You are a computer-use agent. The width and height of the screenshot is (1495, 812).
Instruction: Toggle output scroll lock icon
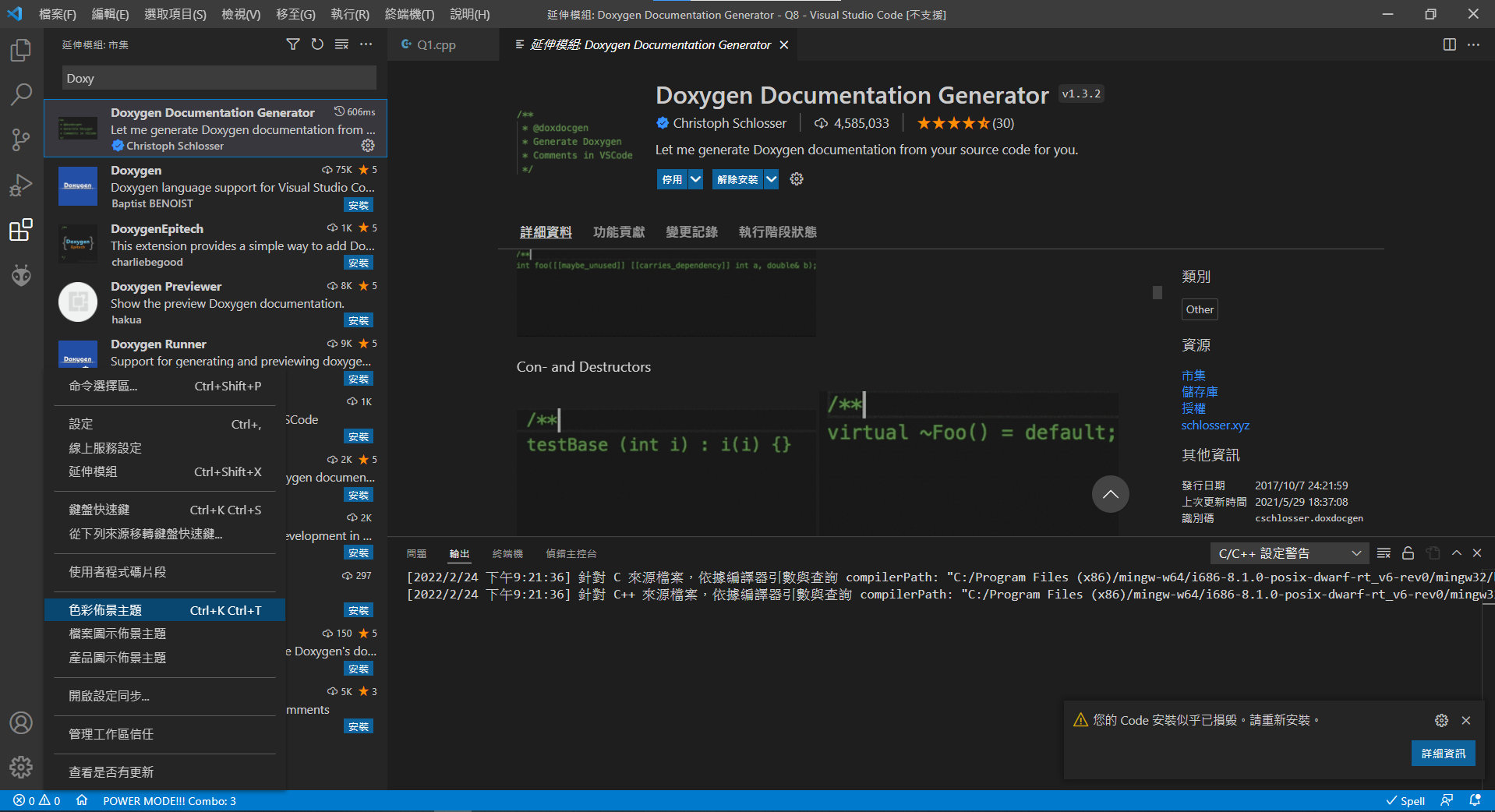tap(1408, 553)
